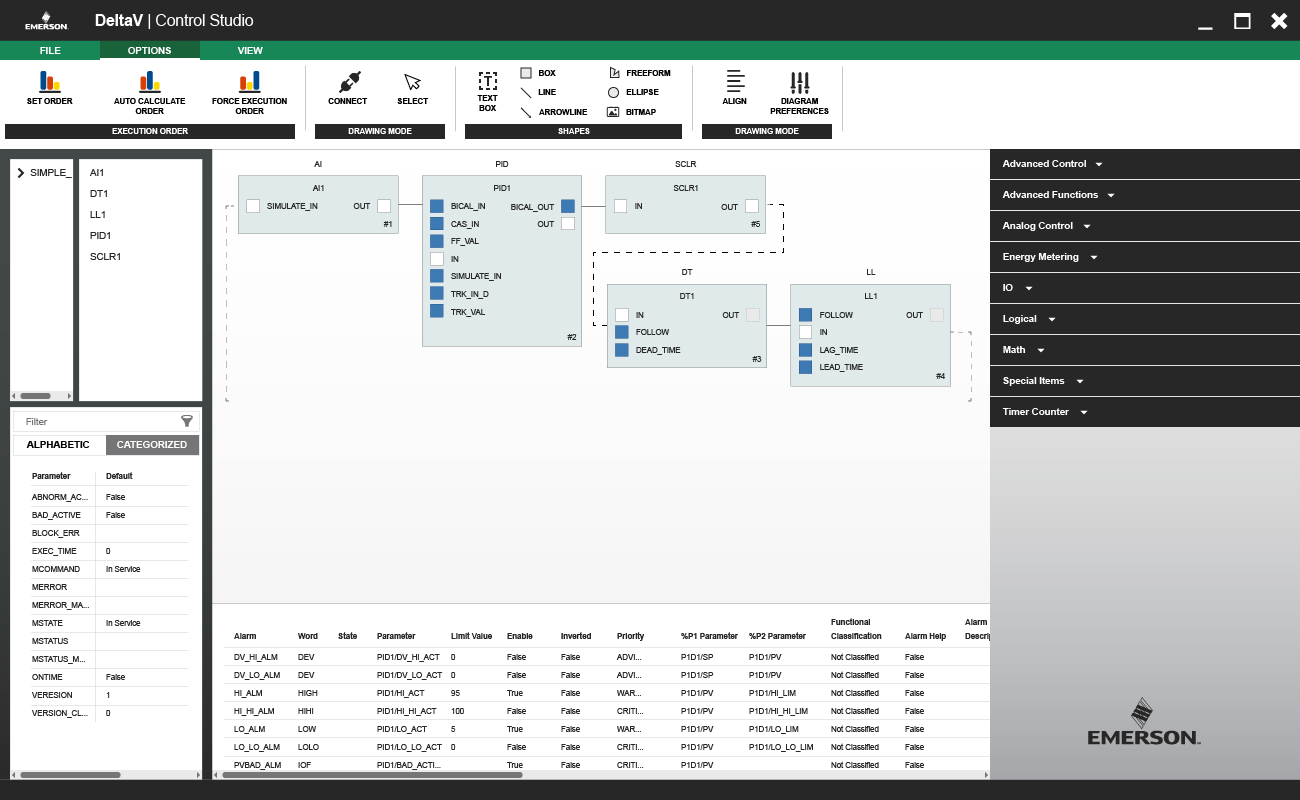This screenshot has height=800, width=1300.
Task: Toggle PID1 TRK_VAL connector box
Action: tap(437, 311)
